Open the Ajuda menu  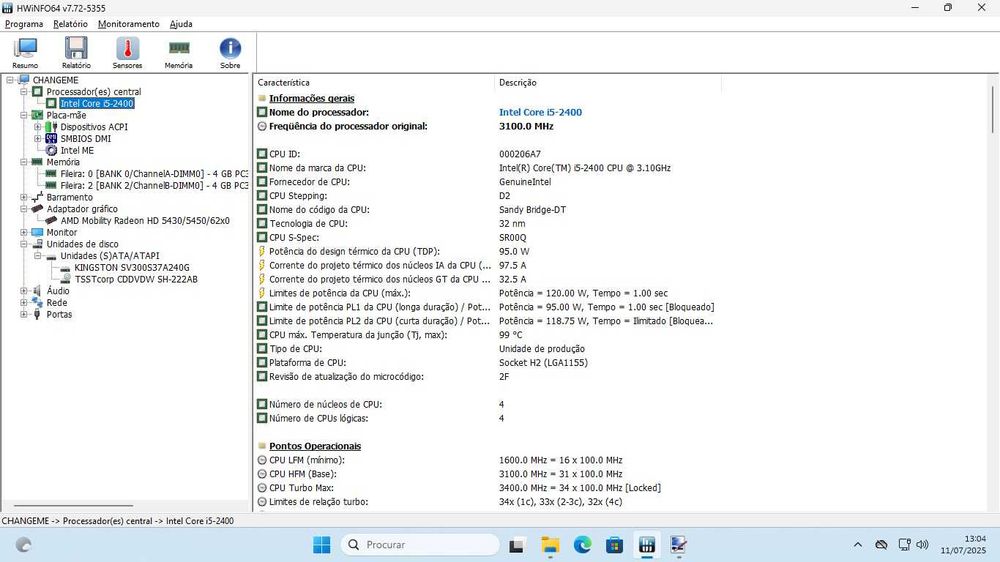tap(181, 24)
